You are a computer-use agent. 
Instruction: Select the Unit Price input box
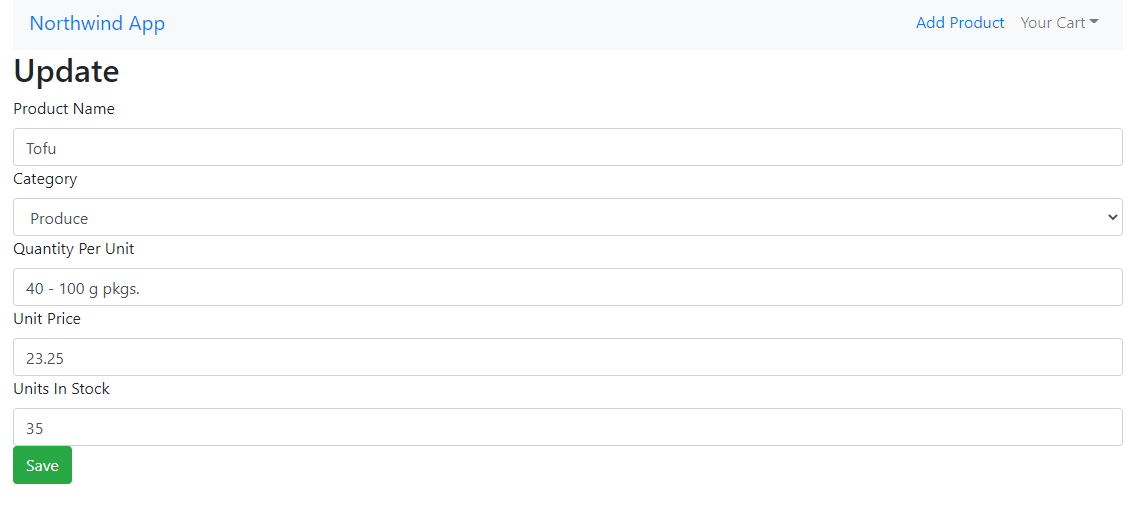(x=568, y=357)
